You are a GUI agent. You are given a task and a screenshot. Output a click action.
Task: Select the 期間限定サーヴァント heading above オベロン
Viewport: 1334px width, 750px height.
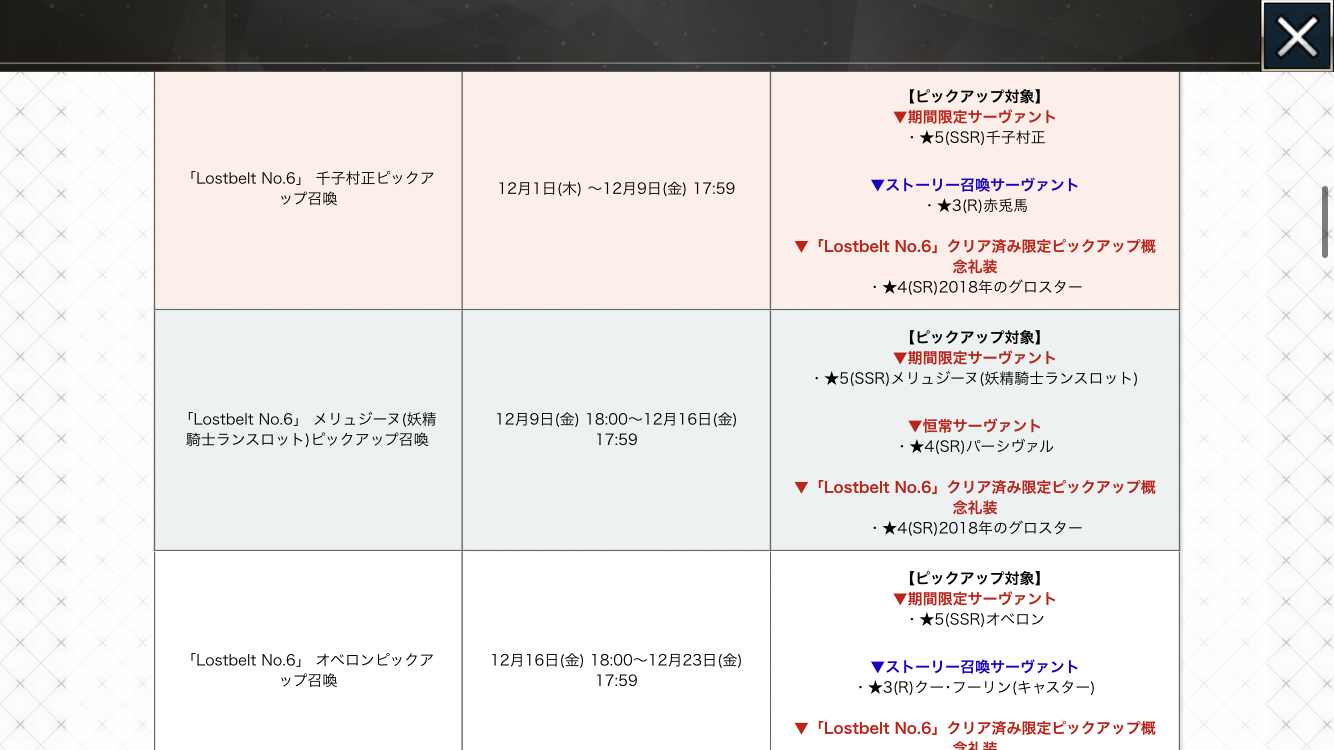coord(975,599)
